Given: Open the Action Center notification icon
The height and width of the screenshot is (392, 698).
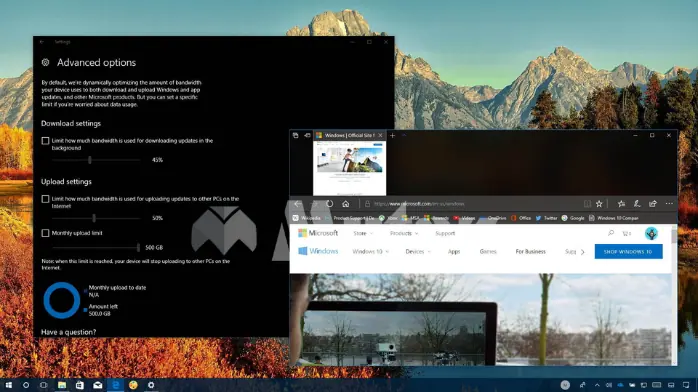Looking at the screenshot, I should pyautogui.click(x=686, y=385).
